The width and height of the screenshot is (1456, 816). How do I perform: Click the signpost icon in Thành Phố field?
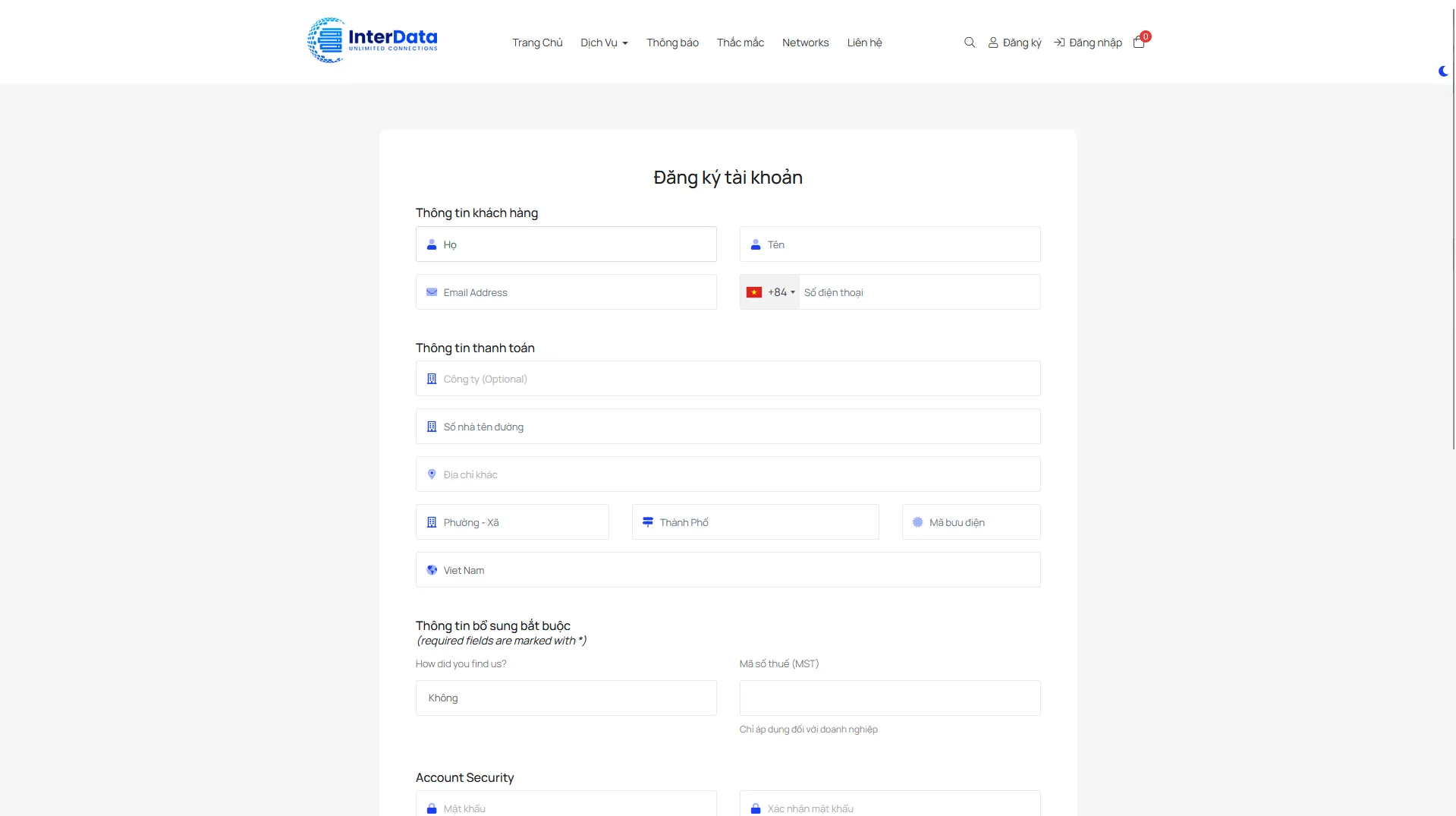pos(648,522)
